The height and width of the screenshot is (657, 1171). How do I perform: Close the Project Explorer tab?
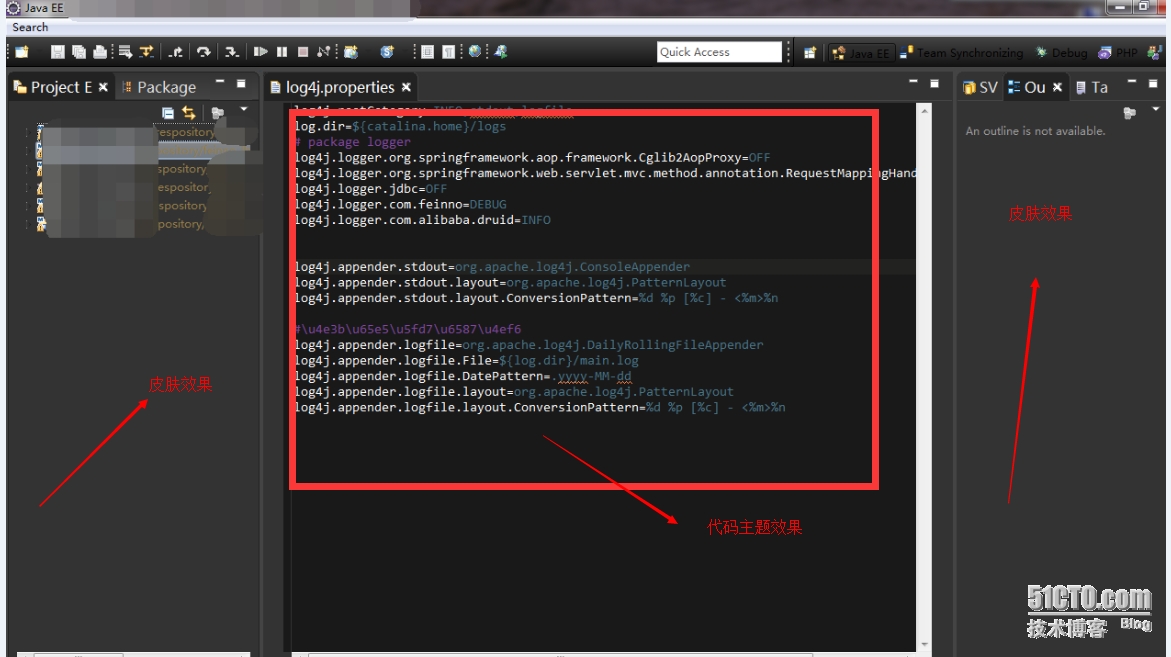[x=103, y=87]
